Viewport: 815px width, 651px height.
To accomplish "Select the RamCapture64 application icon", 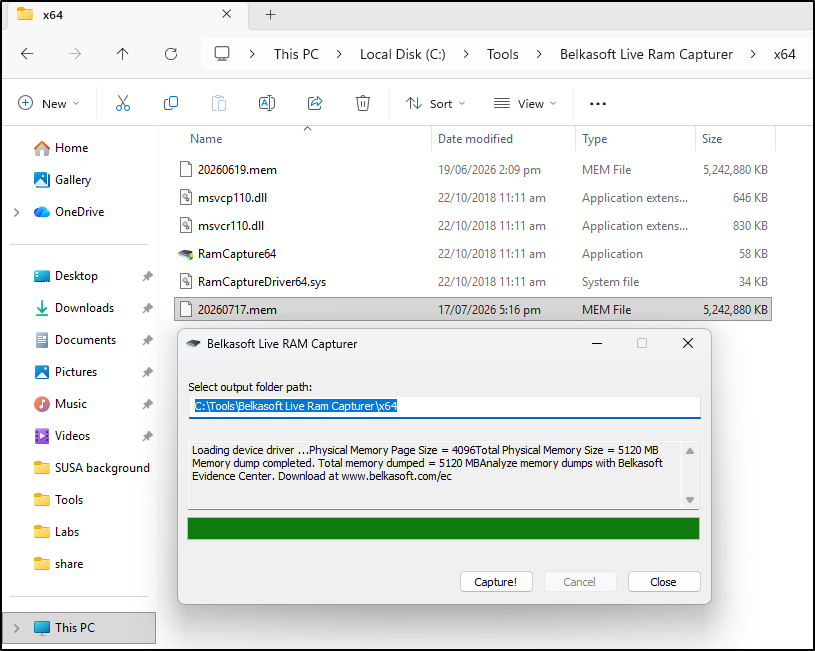I will pyautogui.click(x=186, y=254).
